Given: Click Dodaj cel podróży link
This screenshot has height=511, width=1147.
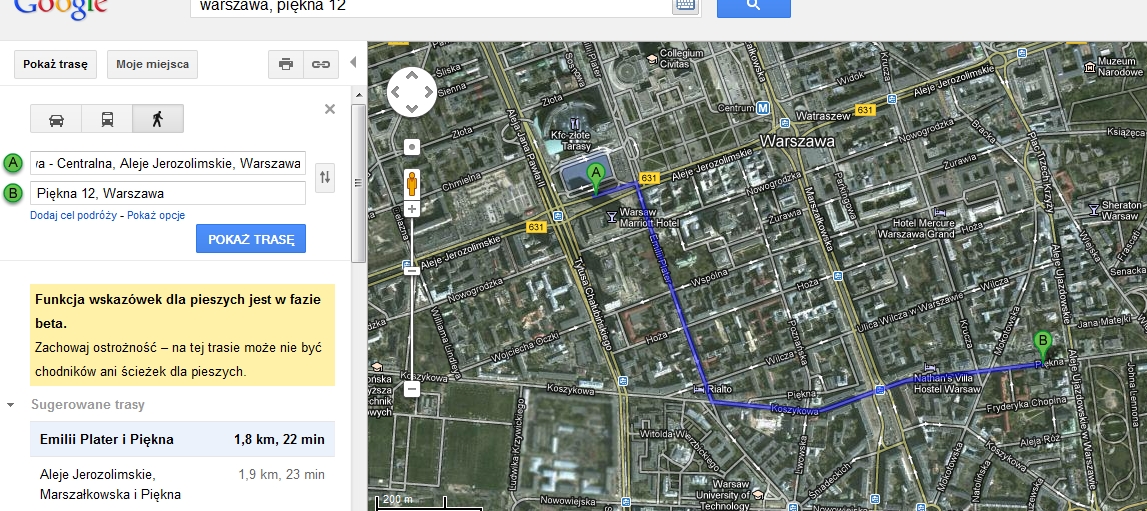Looking at the screenshot, I should pos(73,215).
